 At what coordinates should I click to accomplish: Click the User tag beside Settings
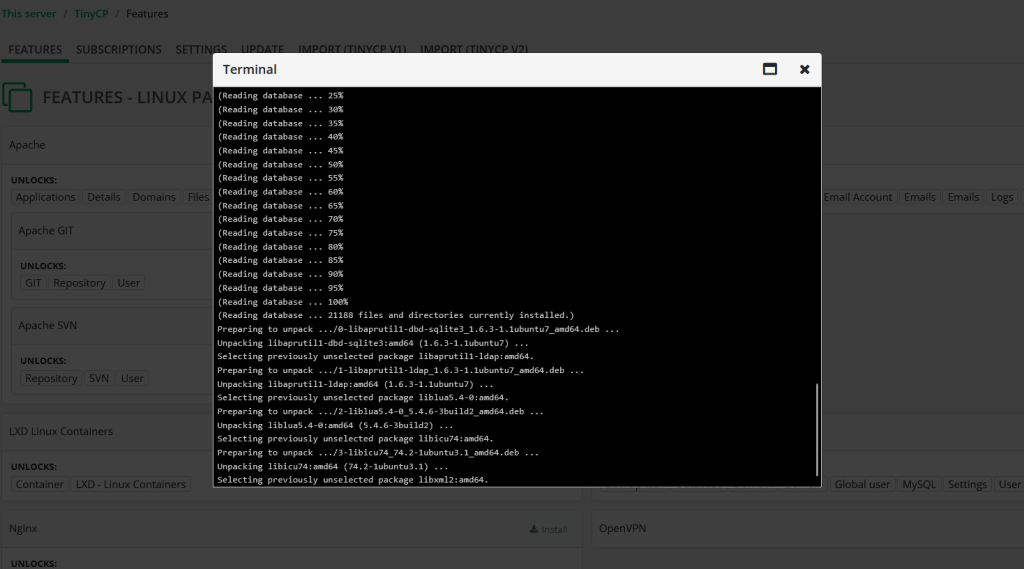pyautogui.click(x=1009, y=484)
